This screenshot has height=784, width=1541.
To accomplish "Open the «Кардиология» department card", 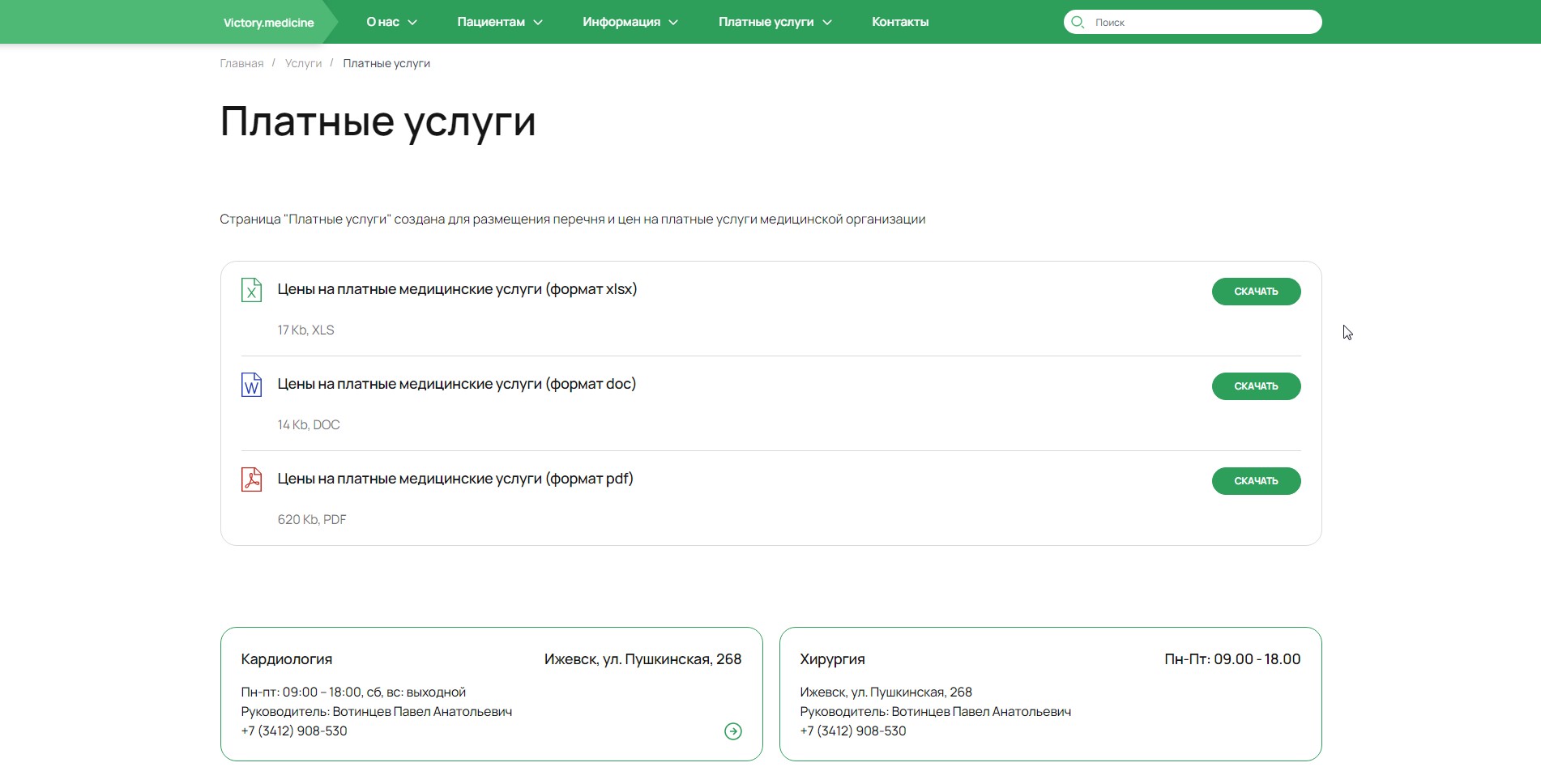I will [x=287, y=659].
